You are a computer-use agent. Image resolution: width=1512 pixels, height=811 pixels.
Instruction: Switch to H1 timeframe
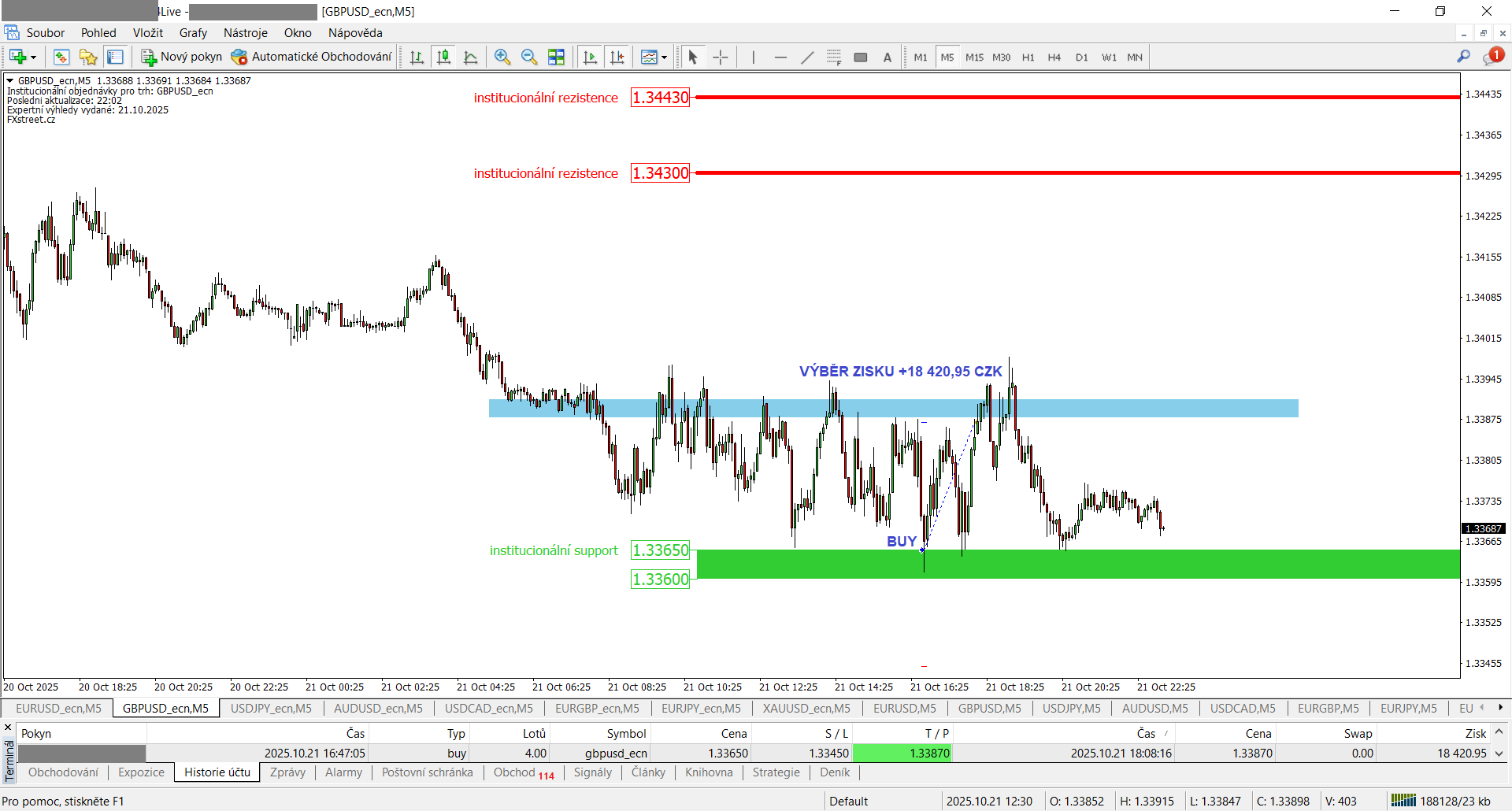click(1028, 57)
